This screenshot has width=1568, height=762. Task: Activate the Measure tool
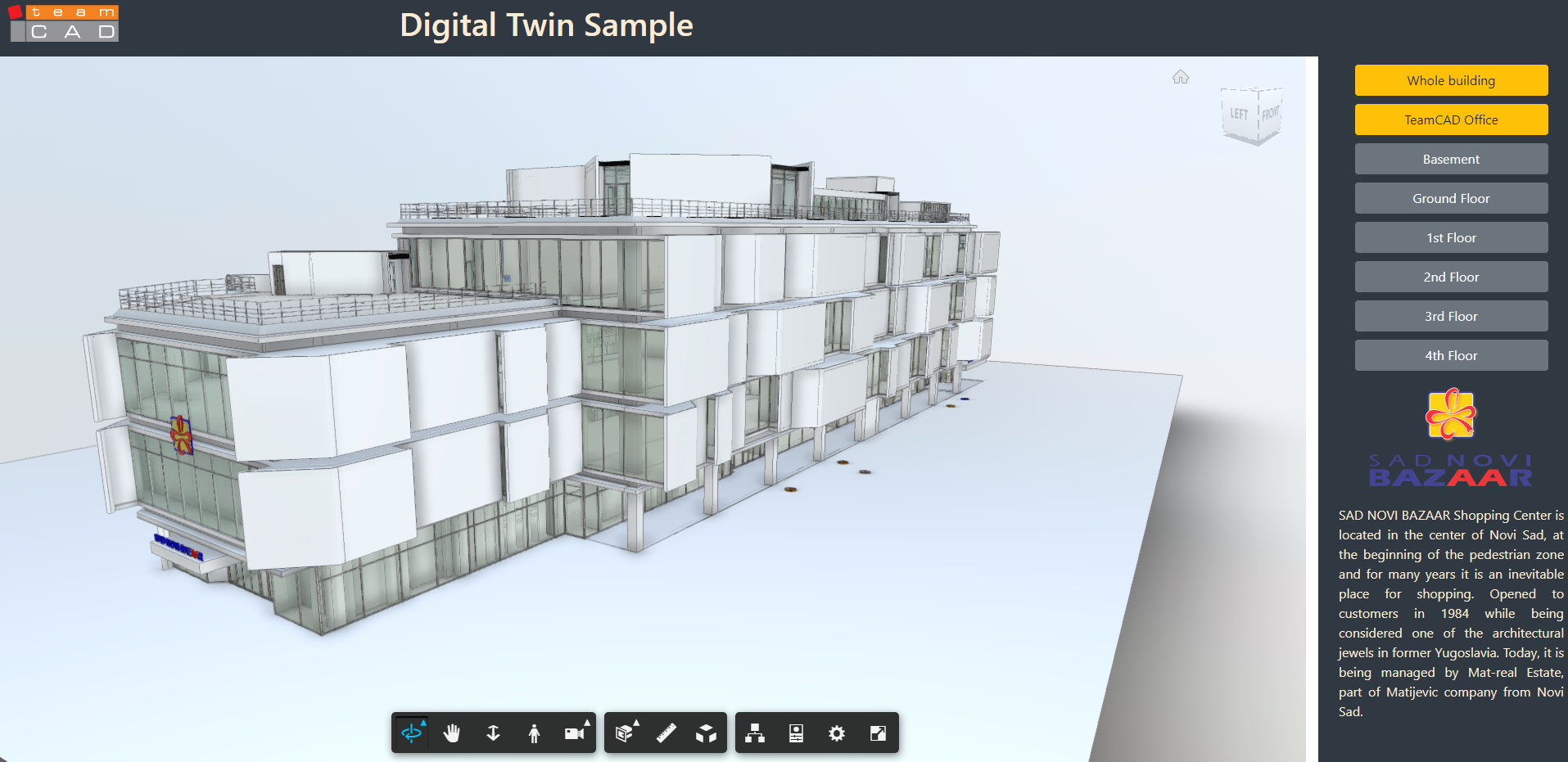click(665, 733)
